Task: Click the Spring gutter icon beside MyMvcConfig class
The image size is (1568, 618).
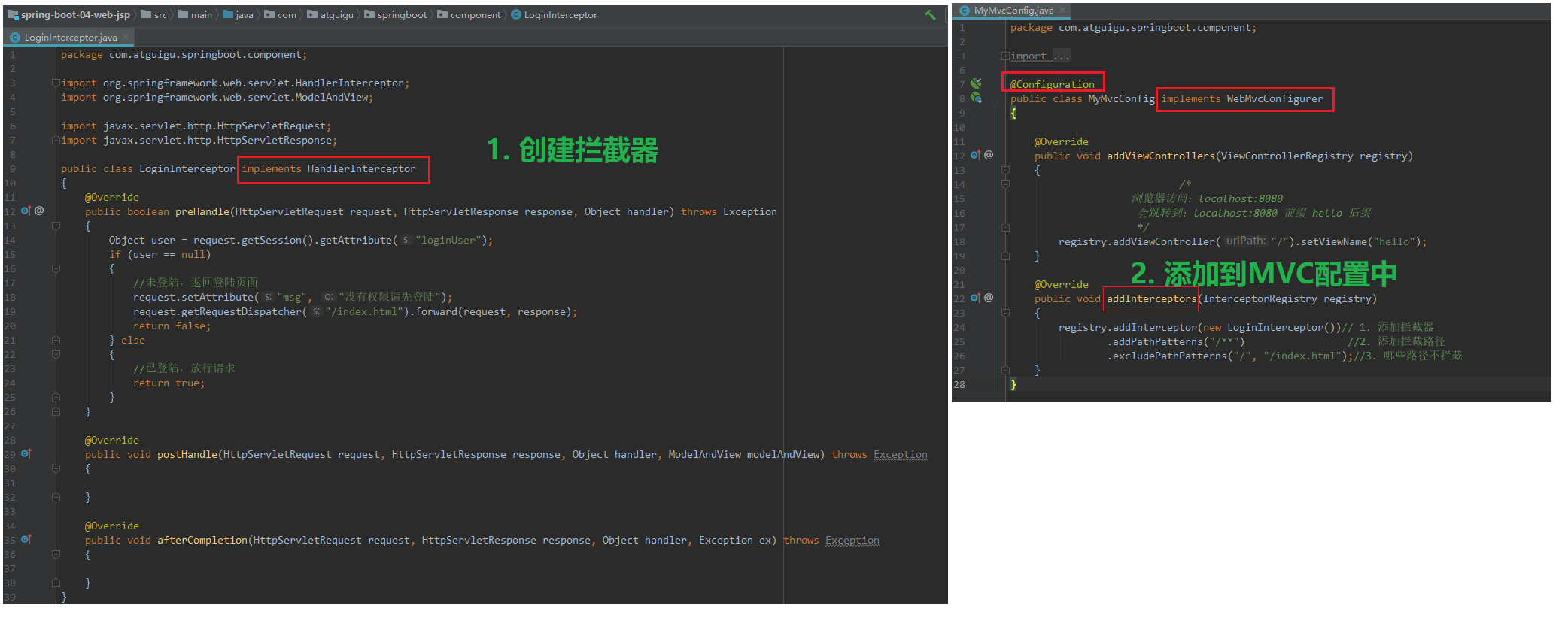Action: (976, 98)
